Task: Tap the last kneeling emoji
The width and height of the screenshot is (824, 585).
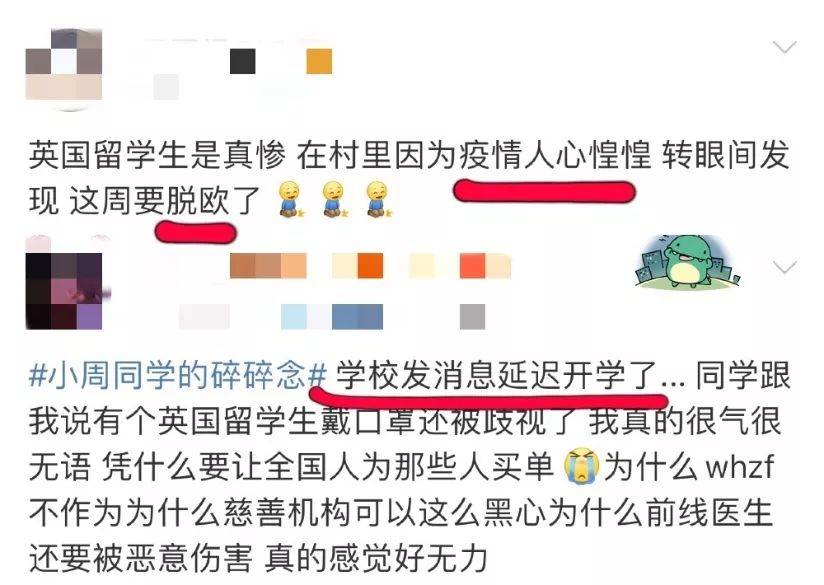Action: pos(378,199)
